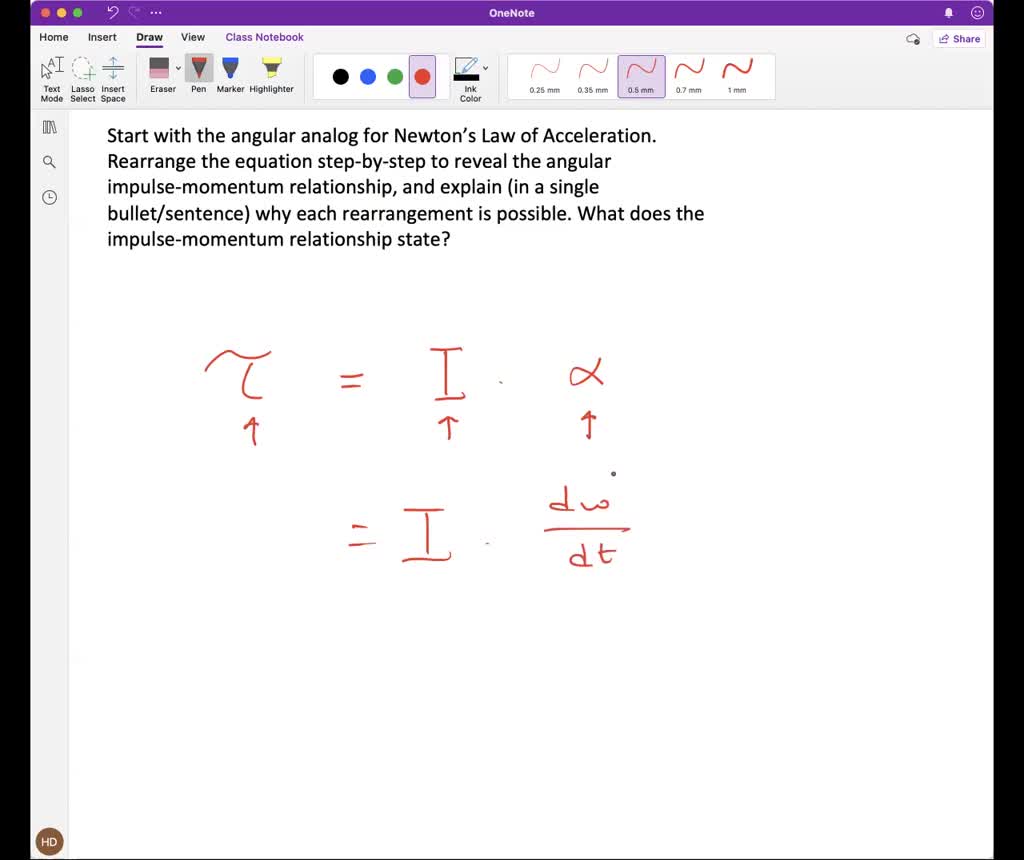Show recent notes via the clock icon
Image resolution: width=1024 pixels, height=860 pixels.
coord(48,197)
